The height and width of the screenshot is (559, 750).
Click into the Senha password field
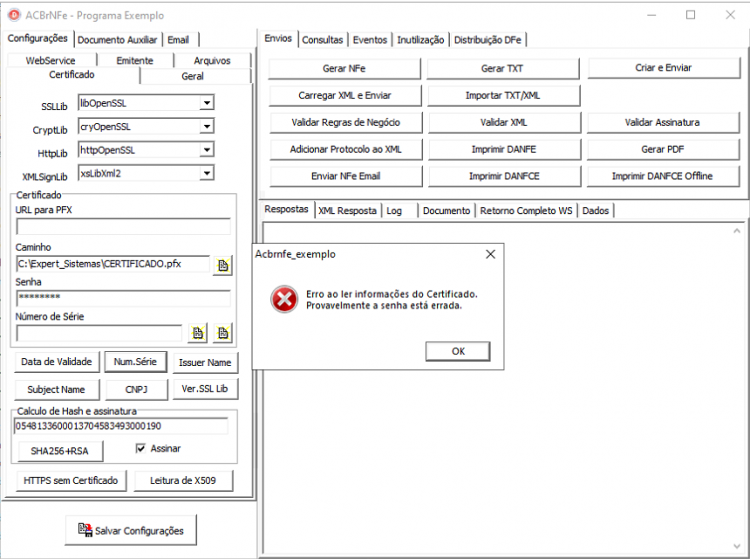(x=123, y=297)
